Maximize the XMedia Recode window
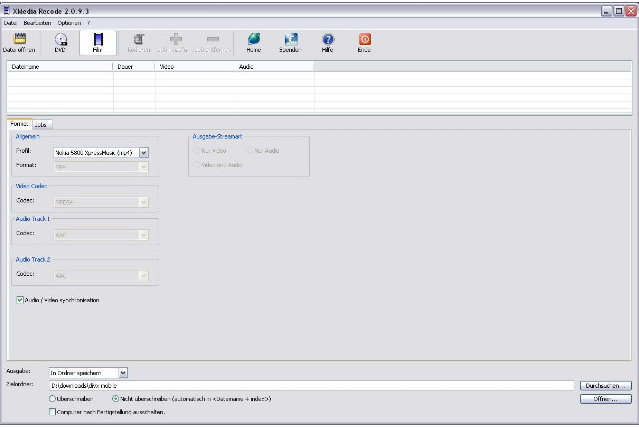This screenshot has width=639, height=428. (x=619, y=11)
